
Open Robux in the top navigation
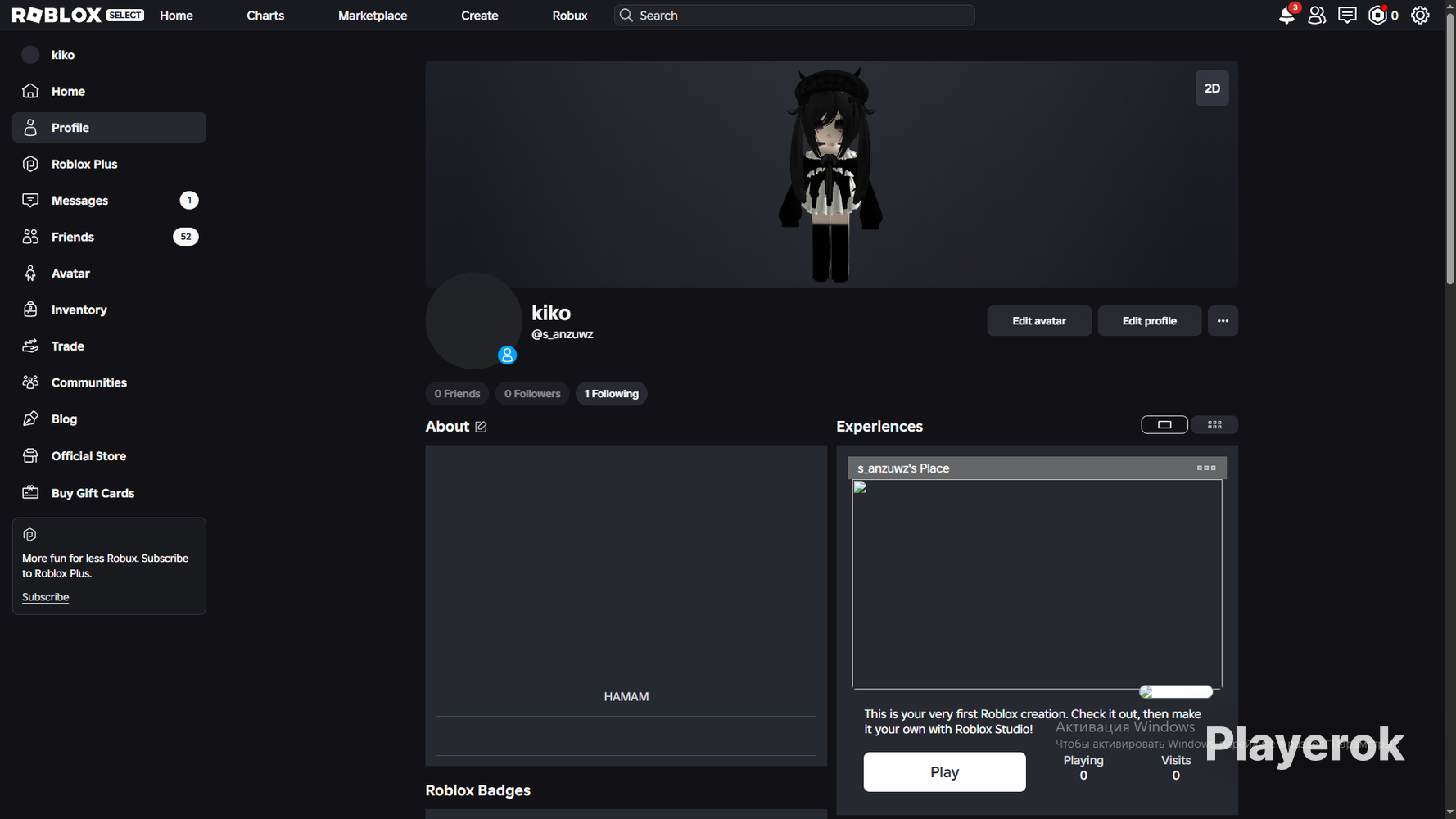570,16
